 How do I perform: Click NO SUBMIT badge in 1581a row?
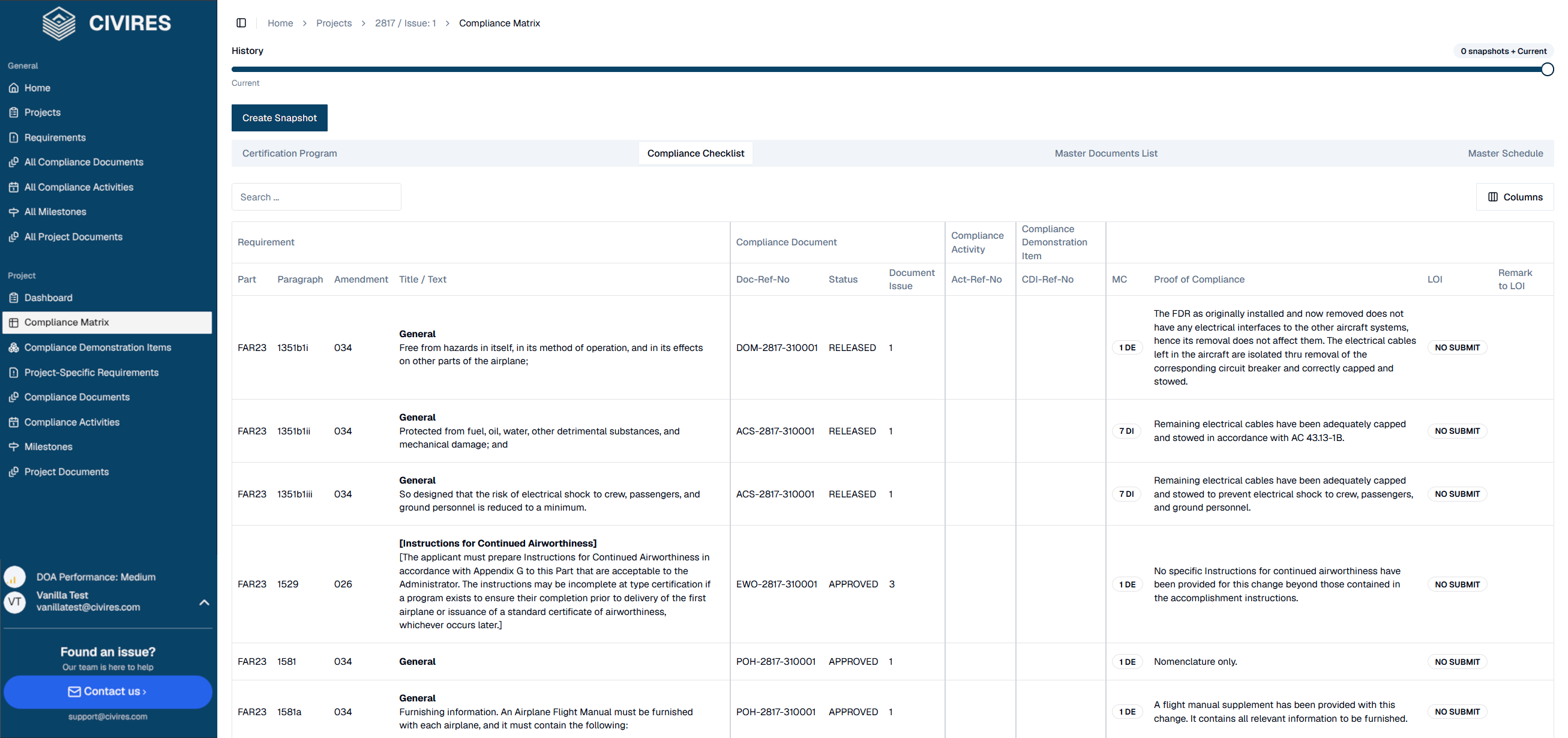(x=1456, y=712)
